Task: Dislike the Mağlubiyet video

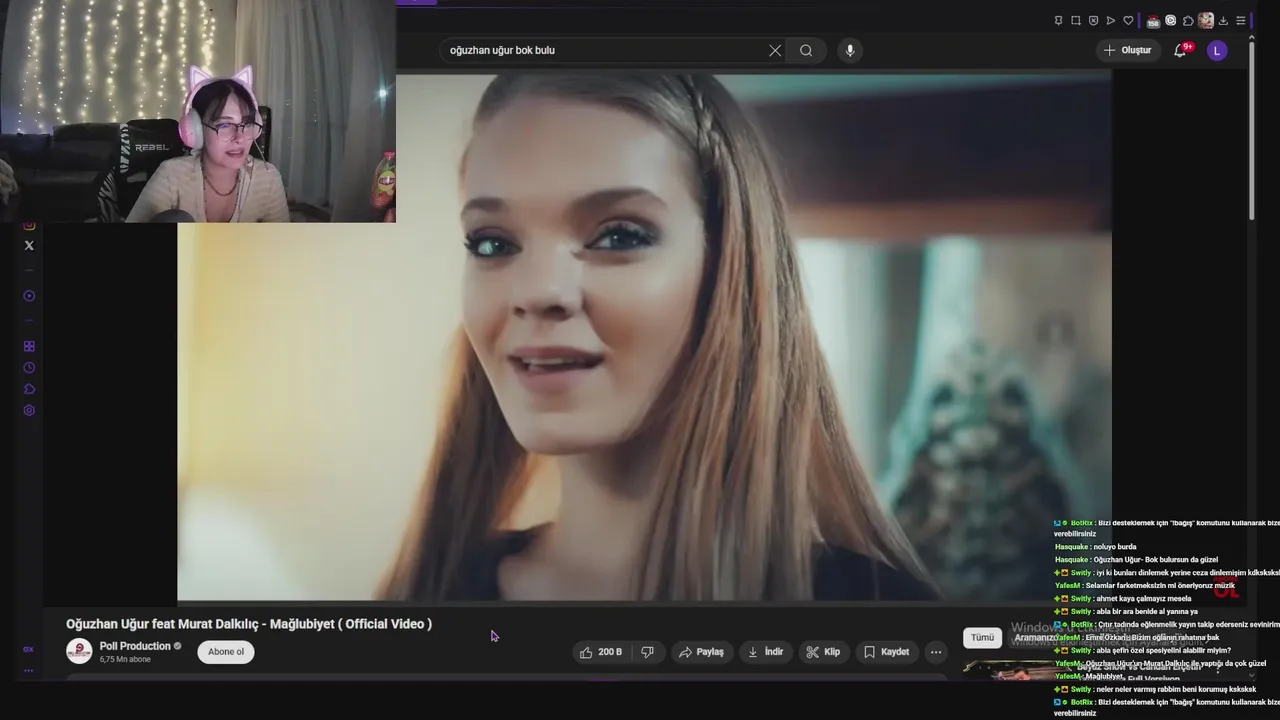Action: click(x=647, y=652)
